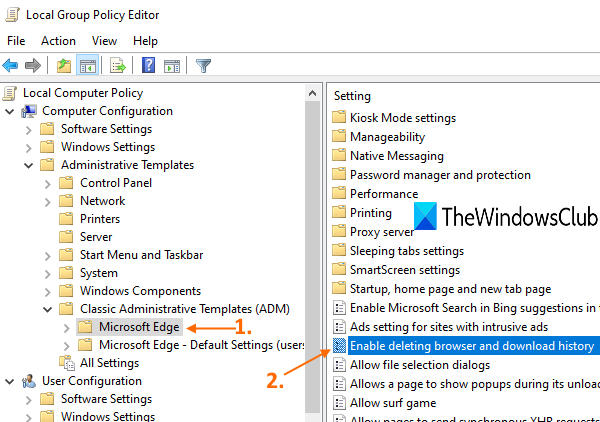
Task: Click the All Settings icon
Action: (x=67, y=363)
